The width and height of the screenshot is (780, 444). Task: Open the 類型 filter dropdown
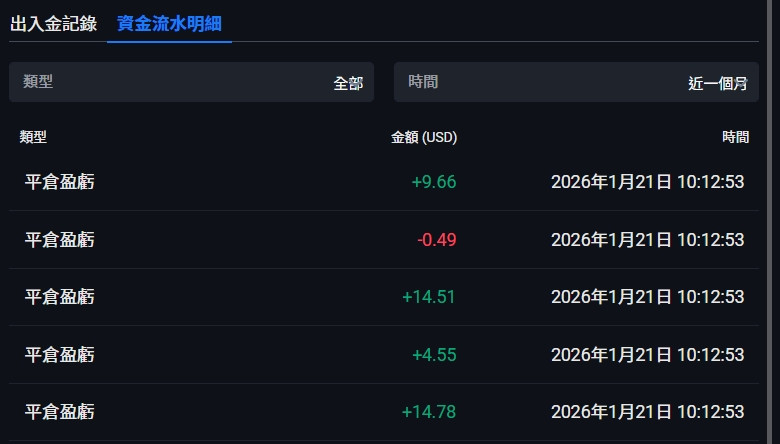[191, 82]
